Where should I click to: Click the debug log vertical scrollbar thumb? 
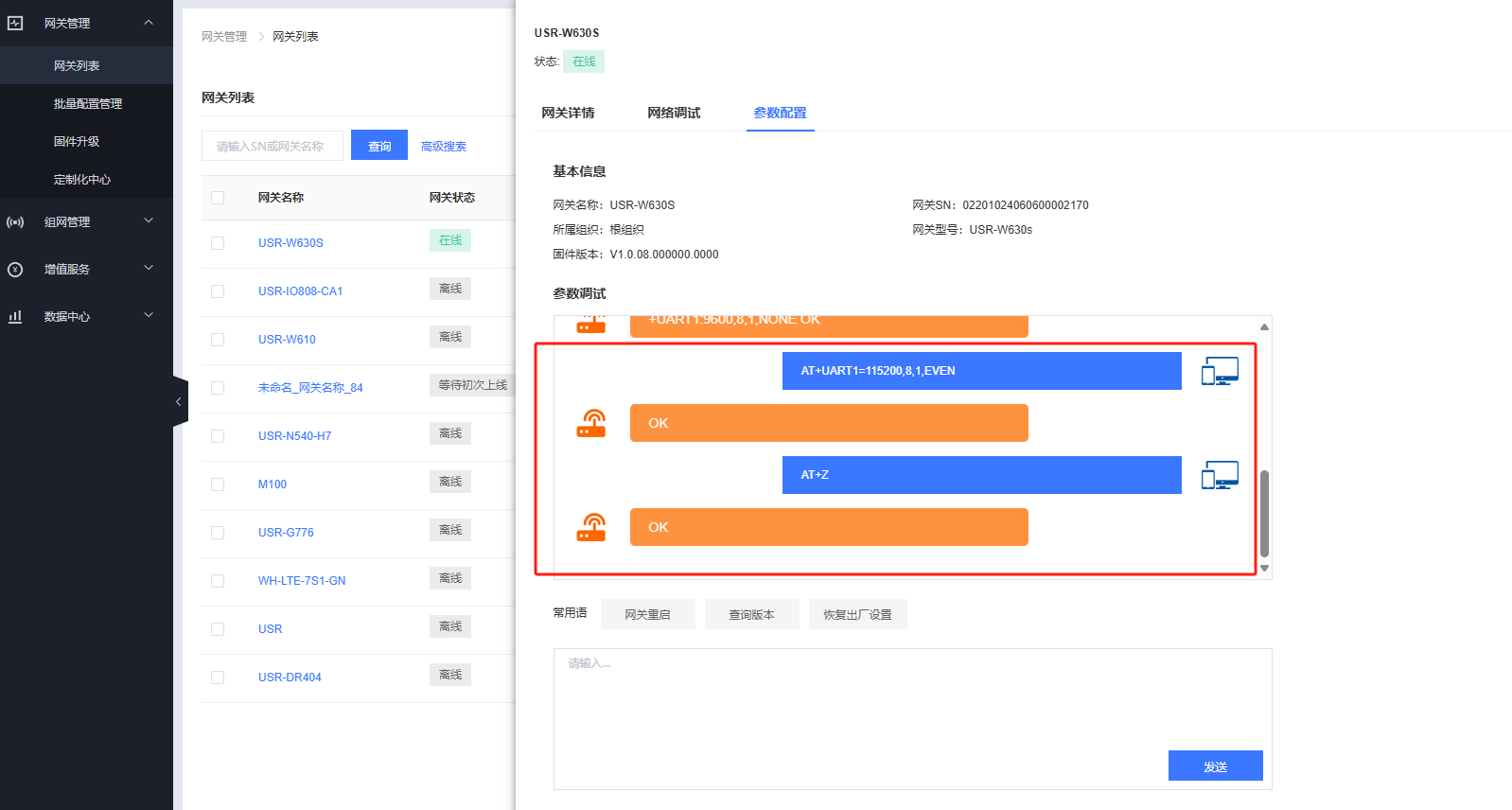click(1264, 513)
